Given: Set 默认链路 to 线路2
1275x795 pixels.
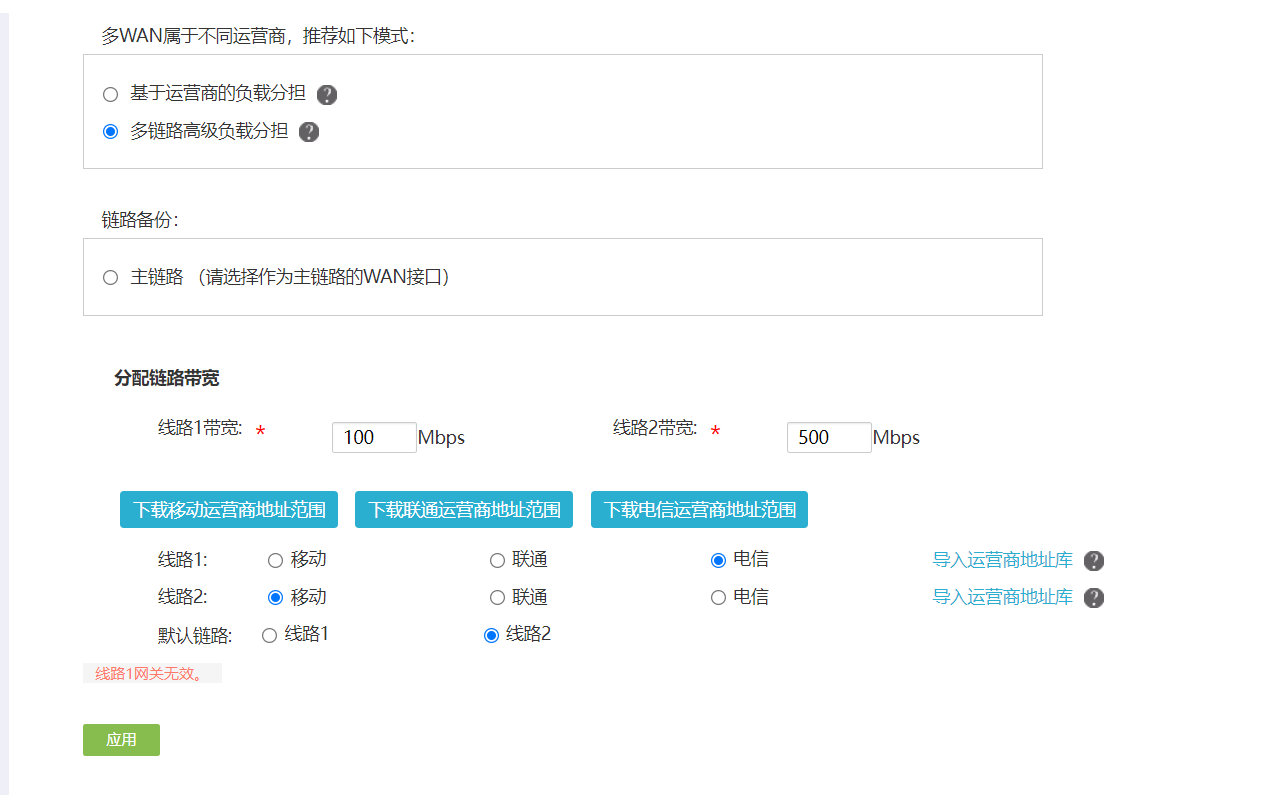Looking at the screenshot, I should (x=491, y=635).
